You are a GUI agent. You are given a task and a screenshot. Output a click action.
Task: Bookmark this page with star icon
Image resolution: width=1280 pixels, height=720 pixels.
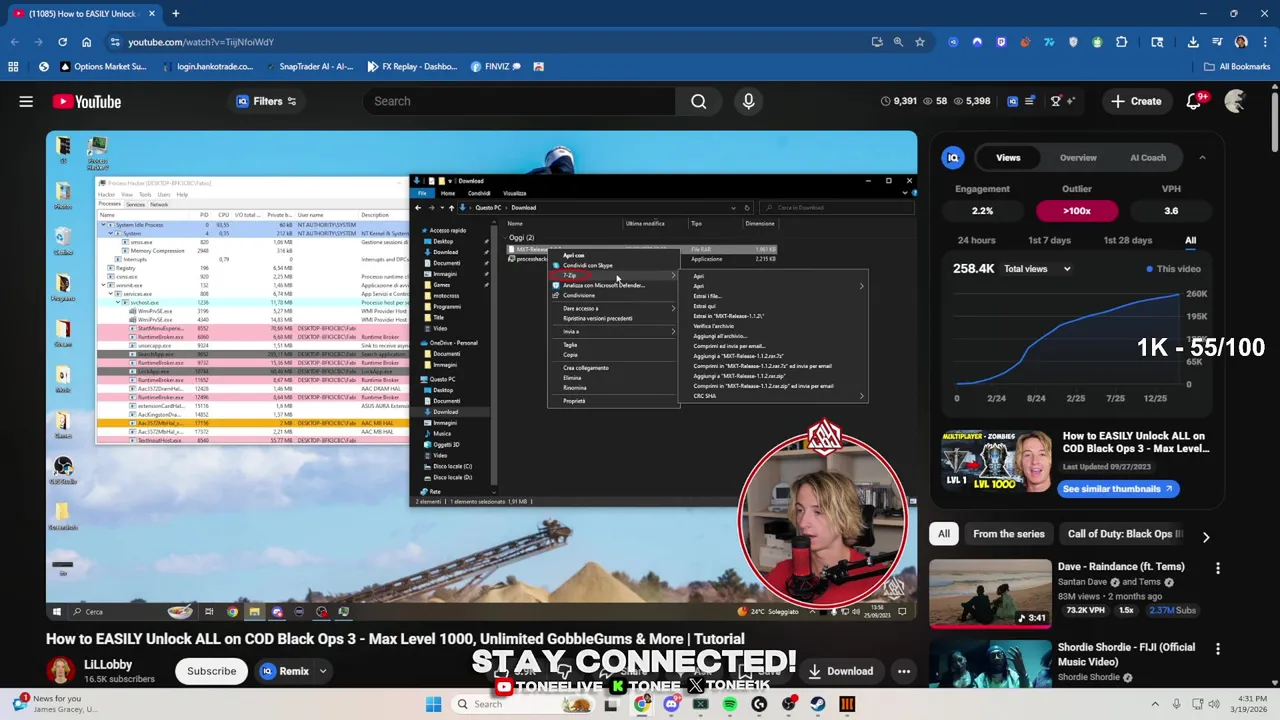pyautogui.click(x=920, y=42)
